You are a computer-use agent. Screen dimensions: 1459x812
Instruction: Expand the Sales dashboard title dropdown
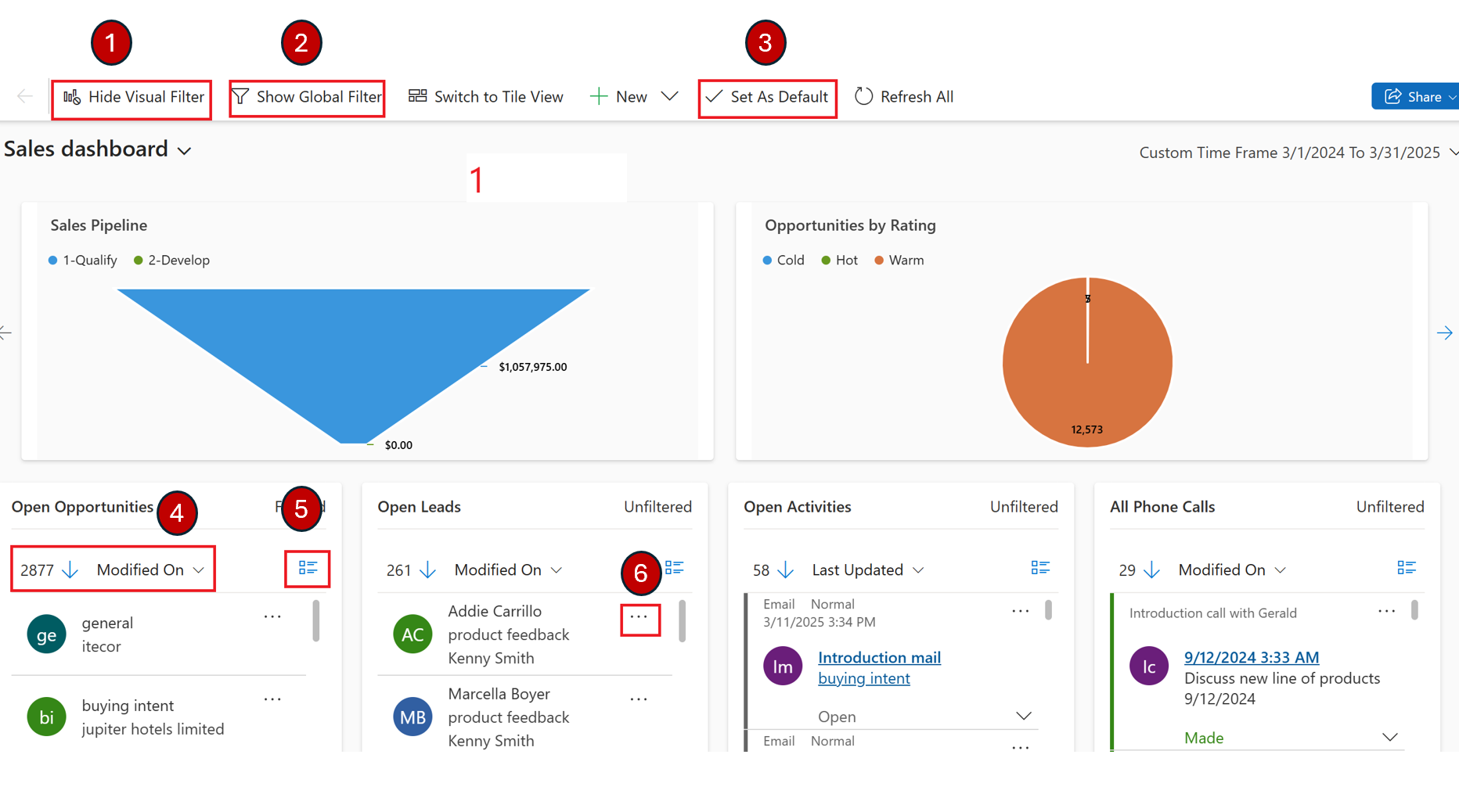tap(185, 150)
